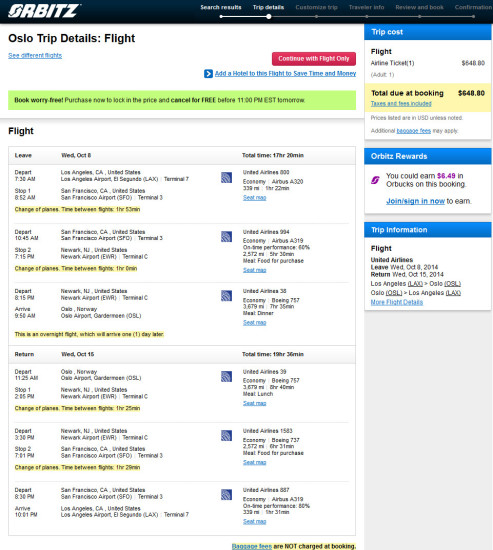Open Join/sign in now link
The width and height of the screenshot is (493, 550).
point(415,201)
